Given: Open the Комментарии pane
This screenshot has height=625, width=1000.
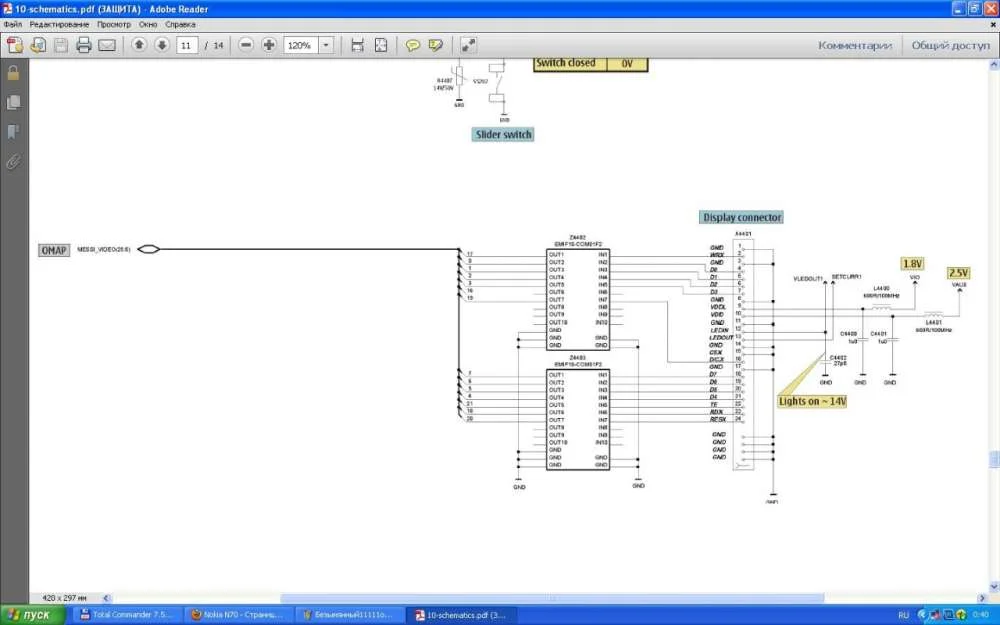Looking at the screenshot, I should tap(854, 45).
